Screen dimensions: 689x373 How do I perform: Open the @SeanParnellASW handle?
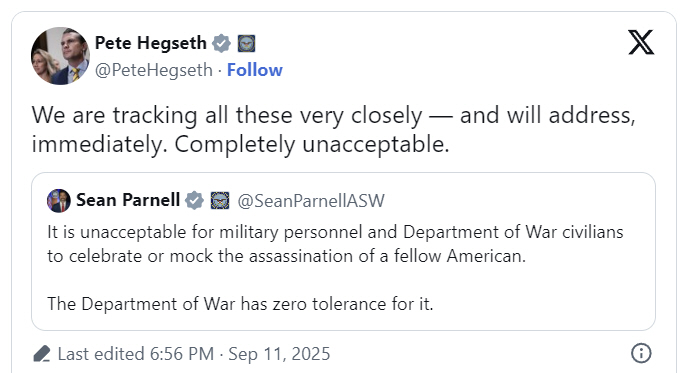point(311,201)
